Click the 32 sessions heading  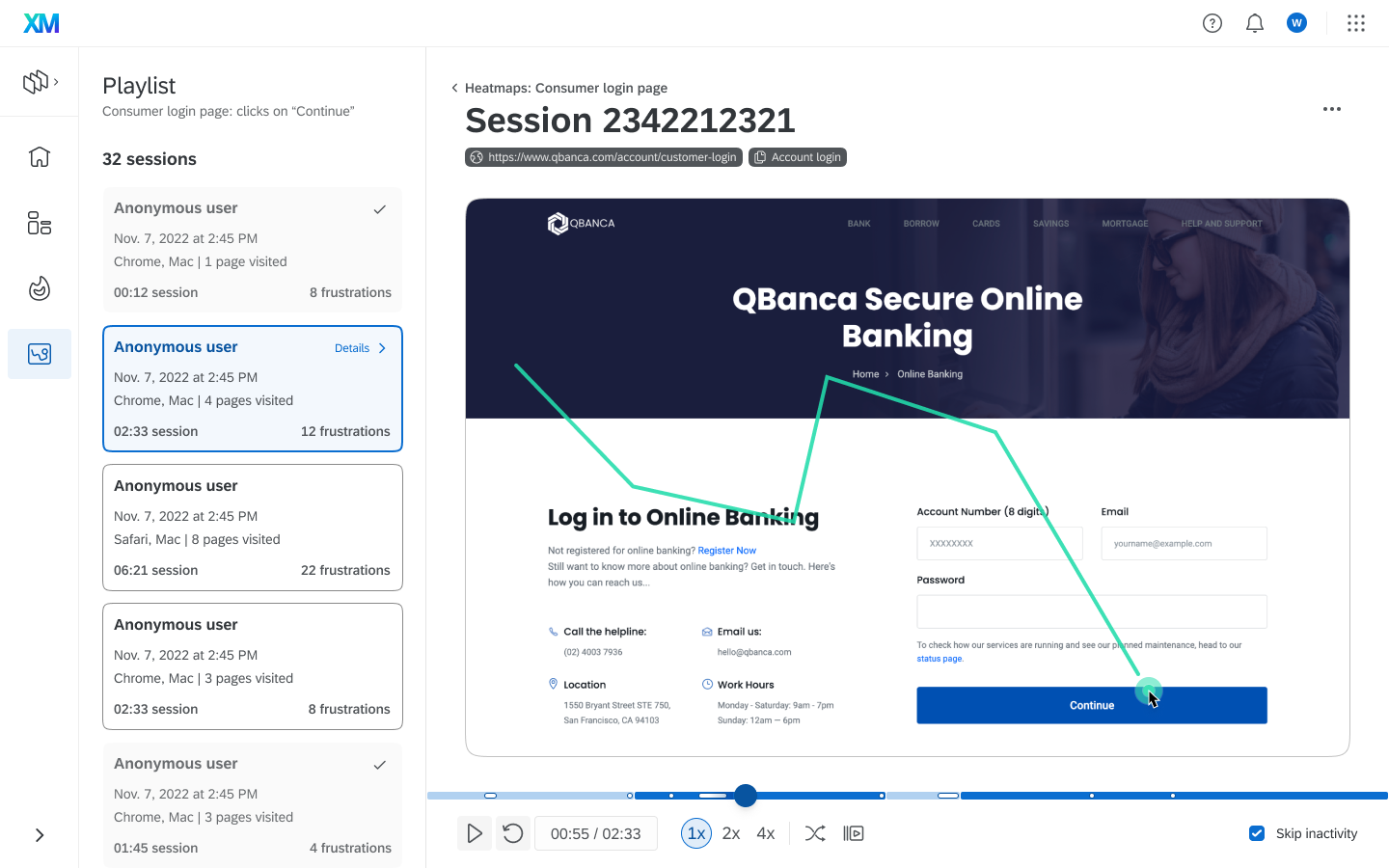click(150, 159)
